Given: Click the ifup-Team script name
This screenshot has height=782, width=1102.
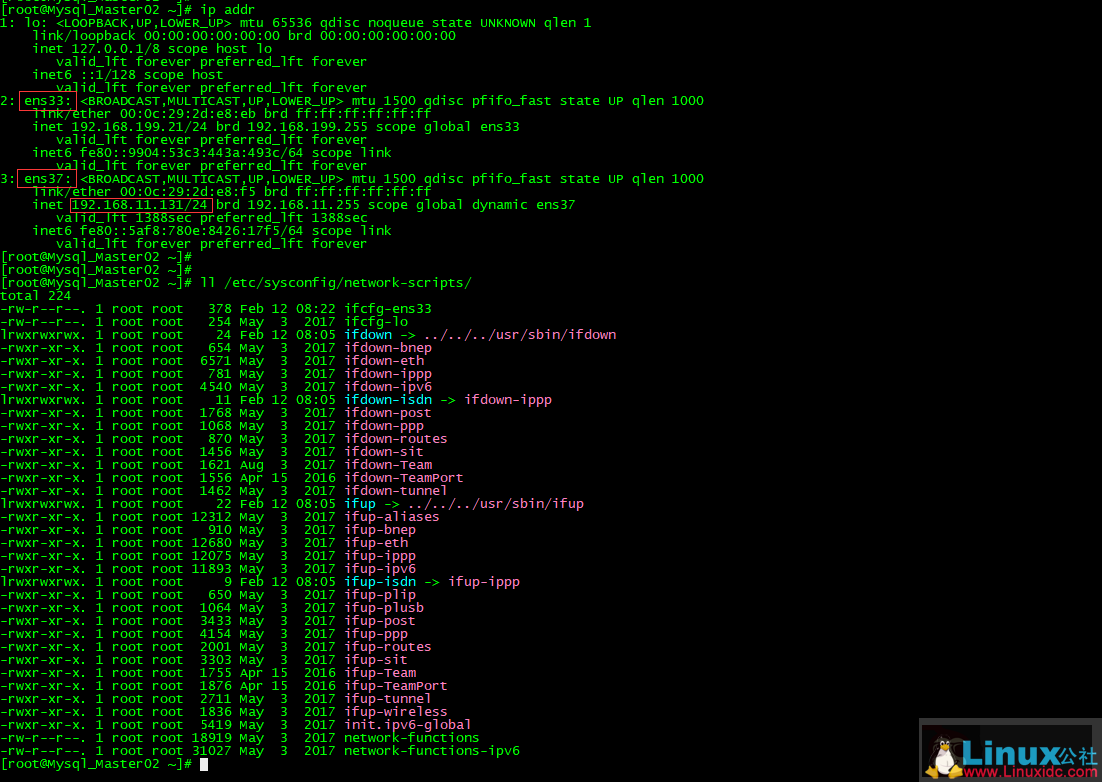Looking at the screenshot, I should click(x=380, y=672).
